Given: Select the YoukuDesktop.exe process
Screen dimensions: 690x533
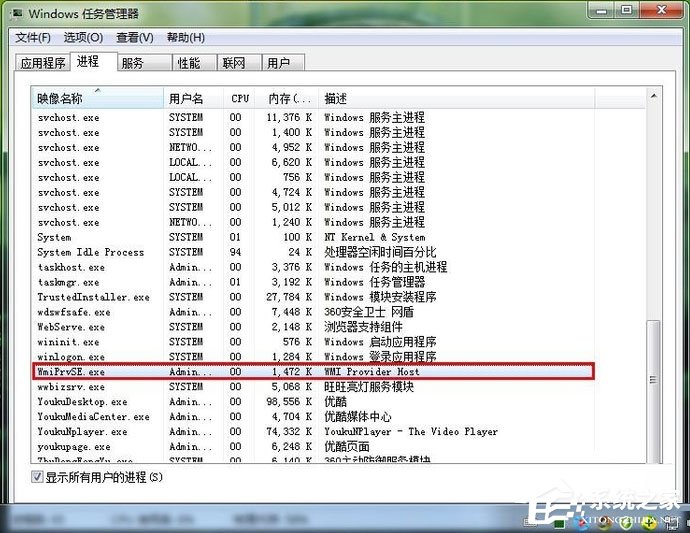Looking at the screenshot, I should (x=313, y=401).
